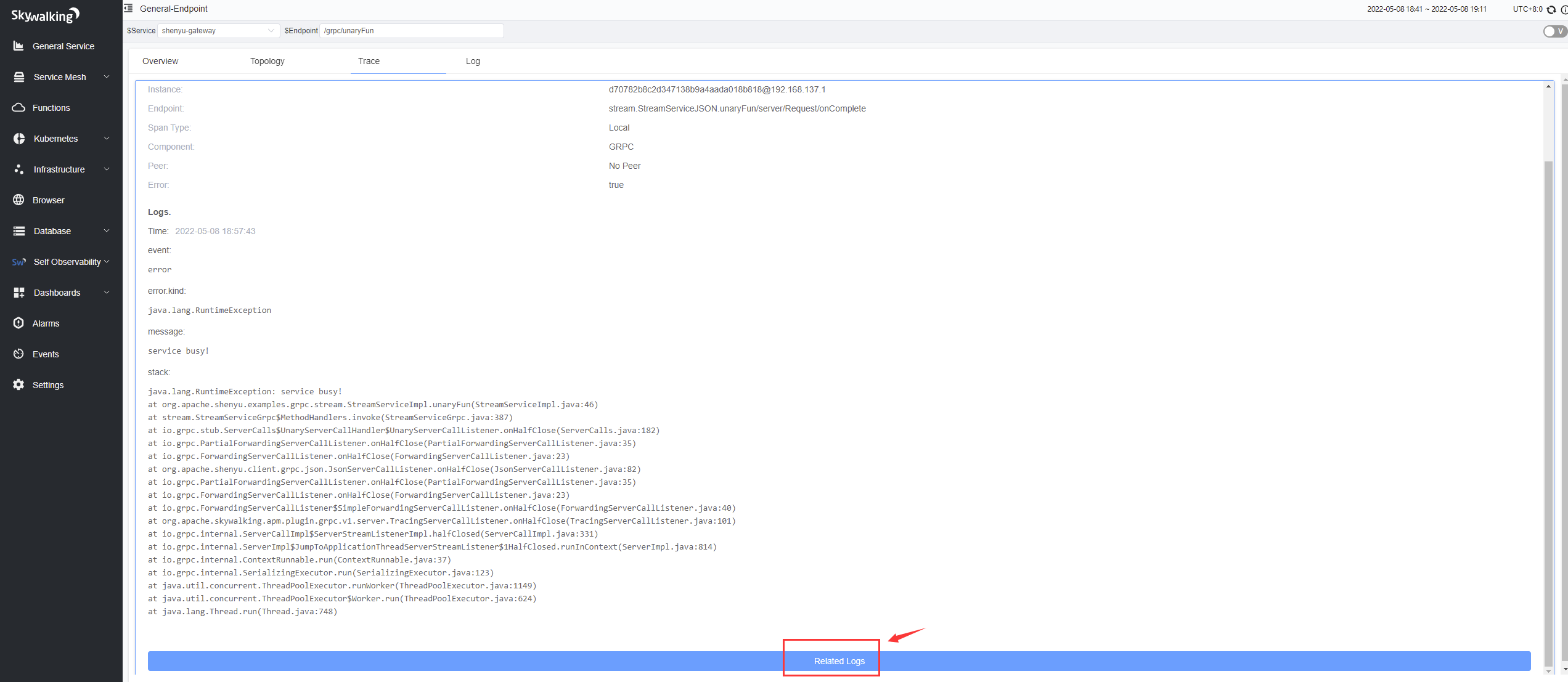Click the refresh icon next to UTC+8:0
Viewport: 1568px width, 682px height.
pos(1551,9)
